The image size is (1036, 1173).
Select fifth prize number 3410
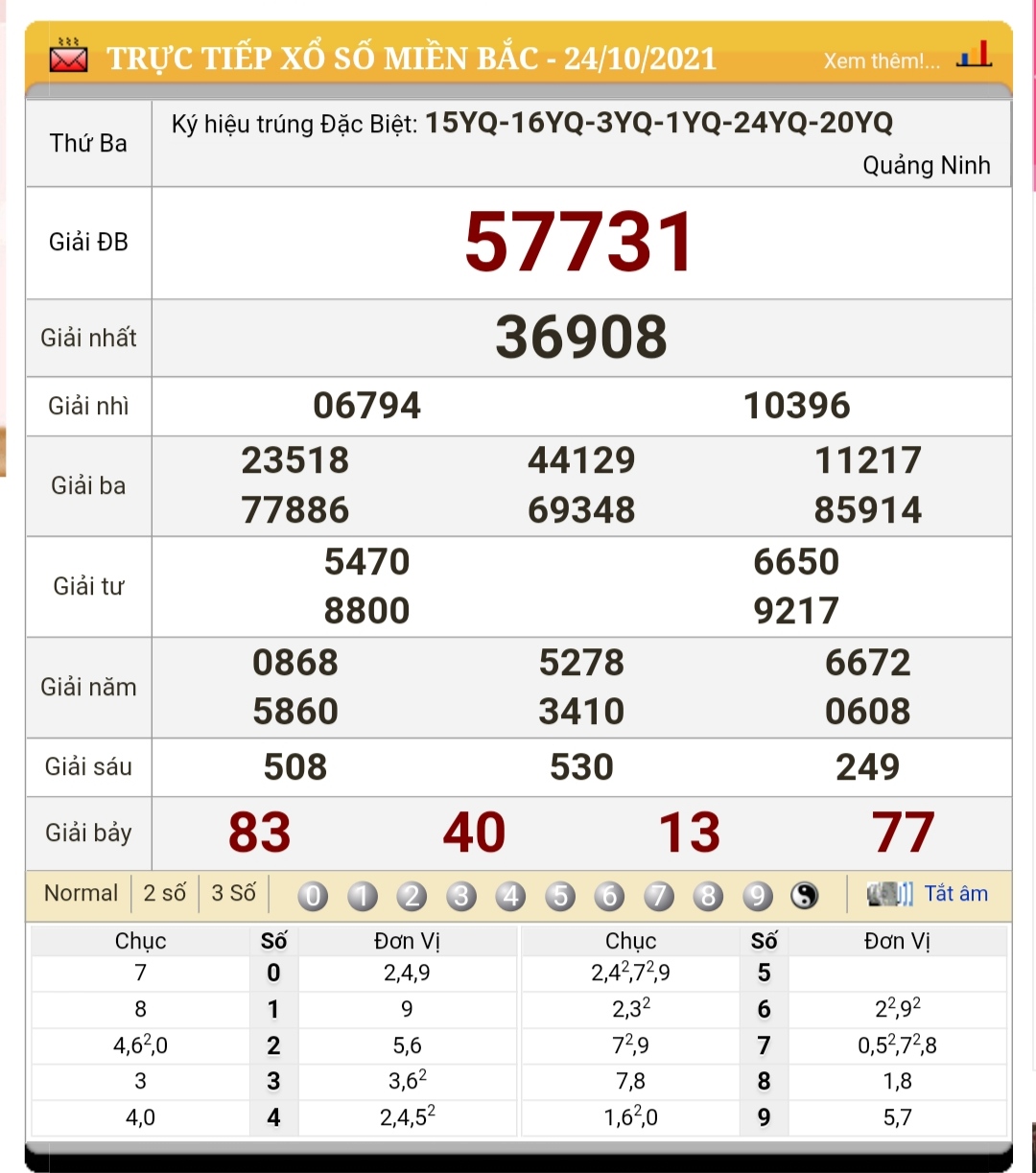point(581,712)
